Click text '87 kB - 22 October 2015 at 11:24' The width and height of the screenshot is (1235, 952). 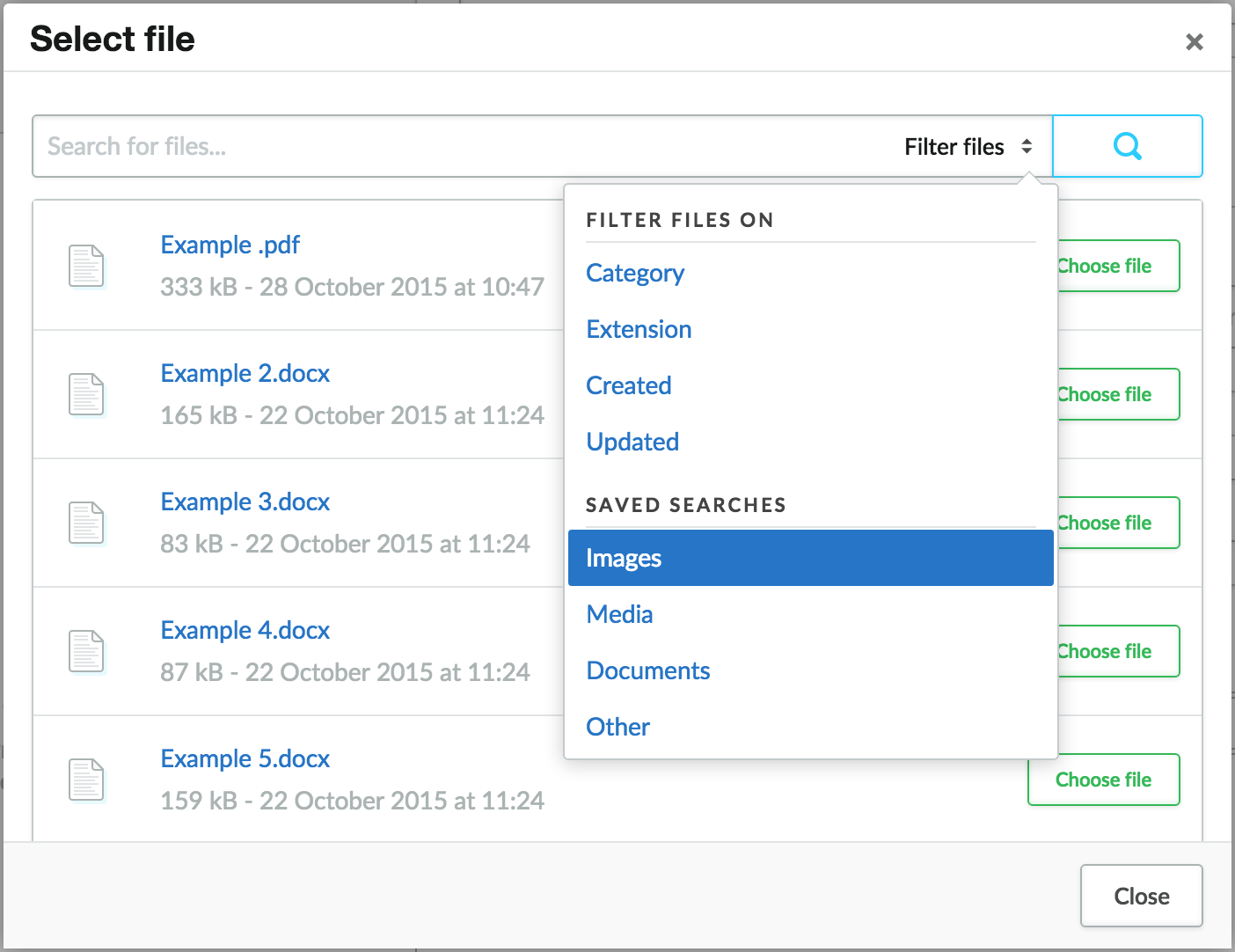pos(345,672)
